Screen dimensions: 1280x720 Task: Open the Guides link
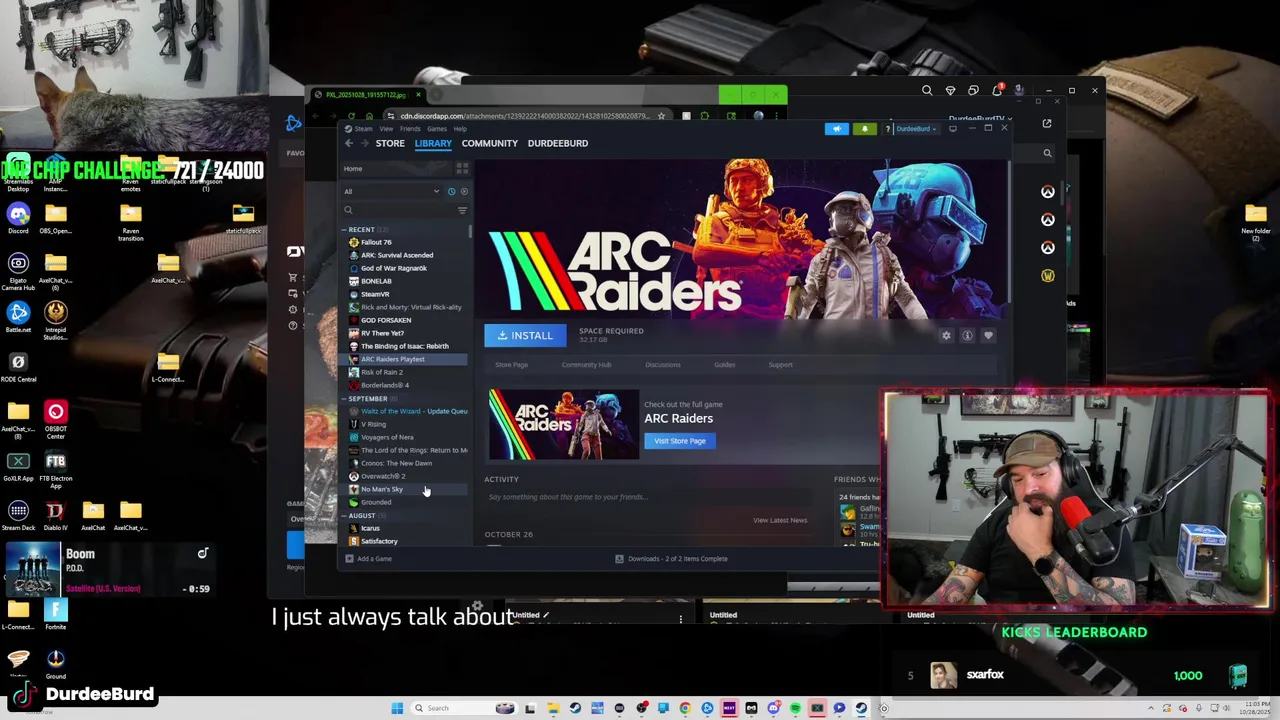(725, 365)
